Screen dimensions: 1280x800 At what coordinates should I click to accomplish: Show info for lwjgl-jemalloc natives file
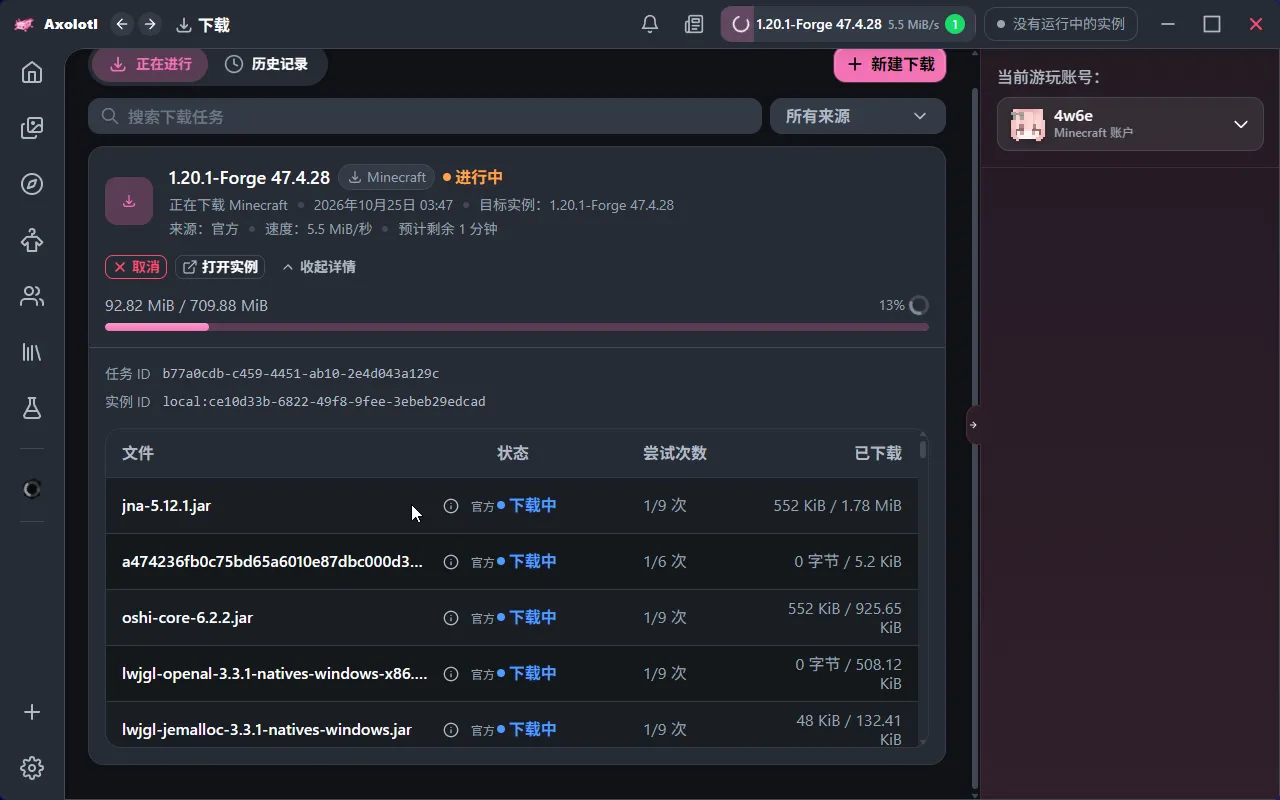(451, 730)
